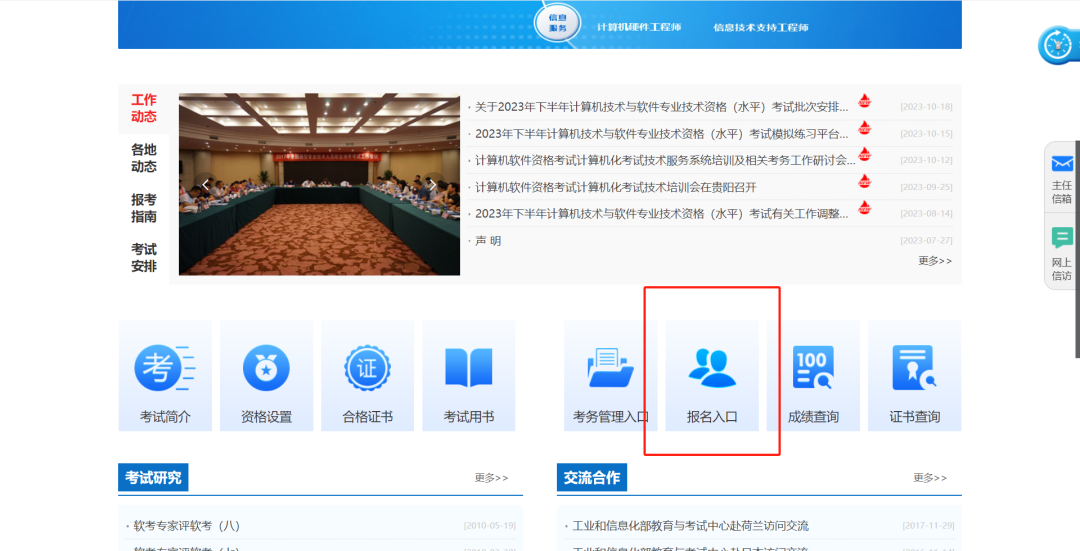Open the 合格证书 badge icon card
Viewport: 1080px width, 551px height.
pyautogui.click(x=368, y=375)
